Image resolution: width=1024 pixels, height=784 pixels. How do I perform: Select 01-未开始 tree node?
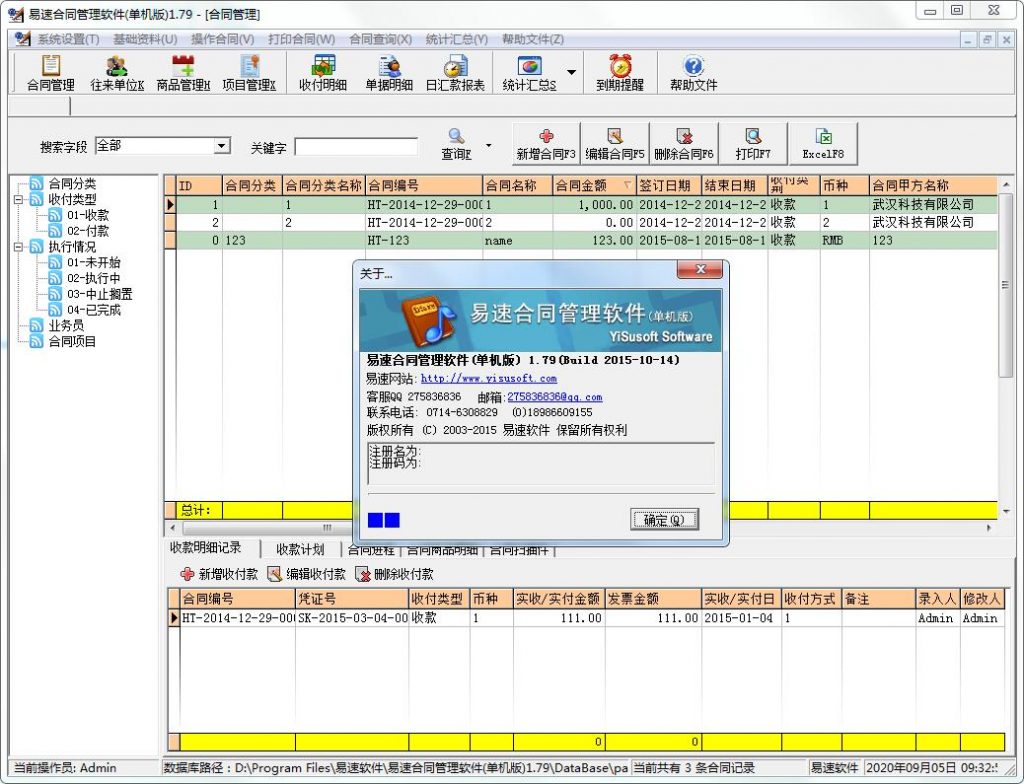tap(93, 262)
